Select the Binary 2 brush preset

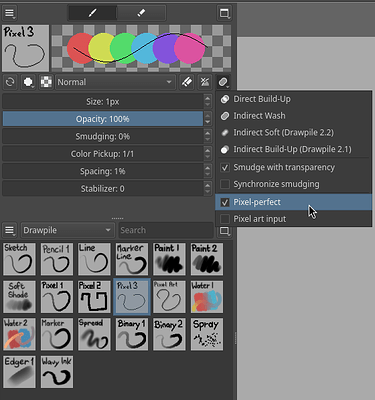coord(169,334)
